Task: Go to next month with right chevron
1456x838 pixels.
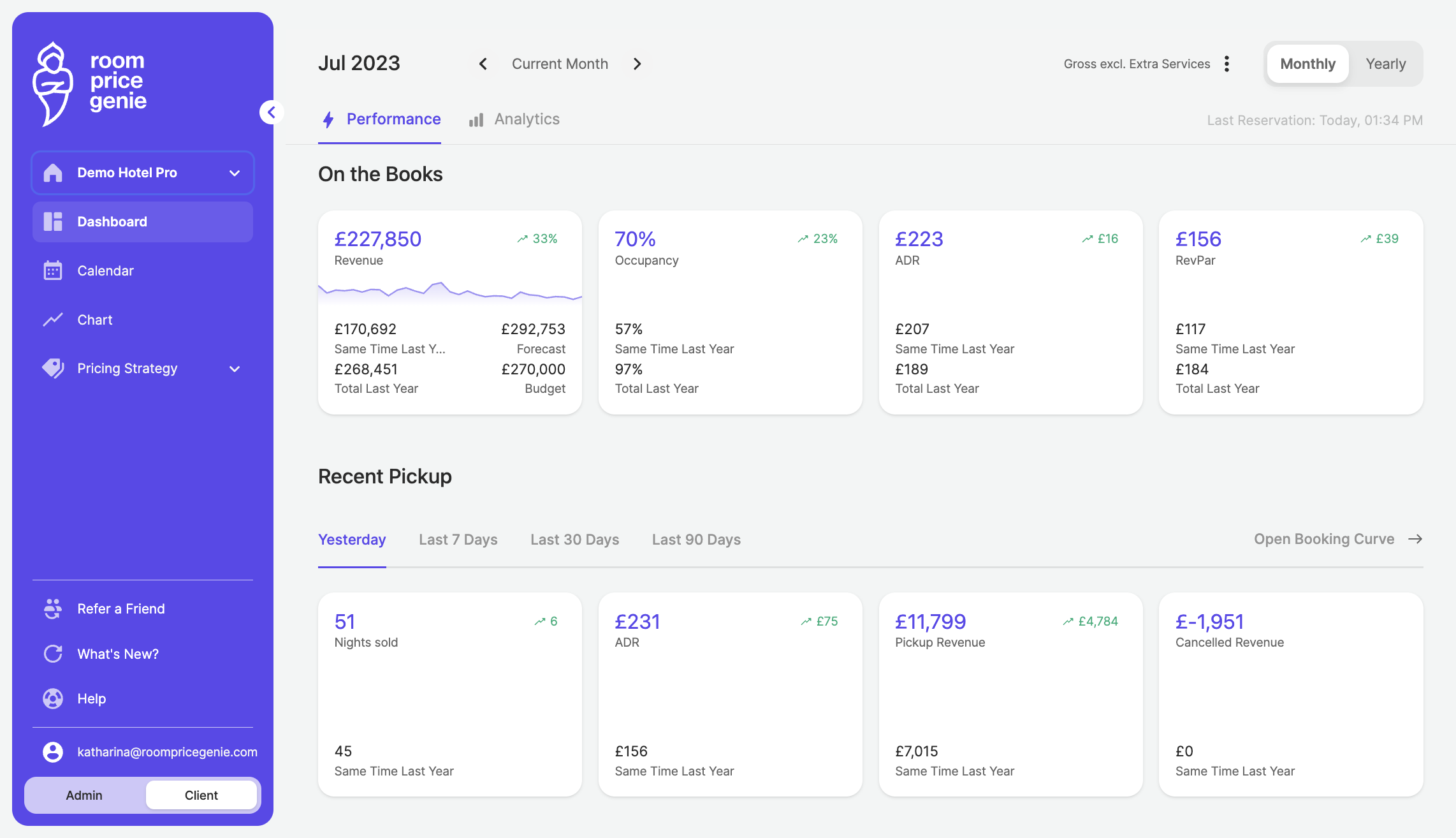Action: pos(637,64)
